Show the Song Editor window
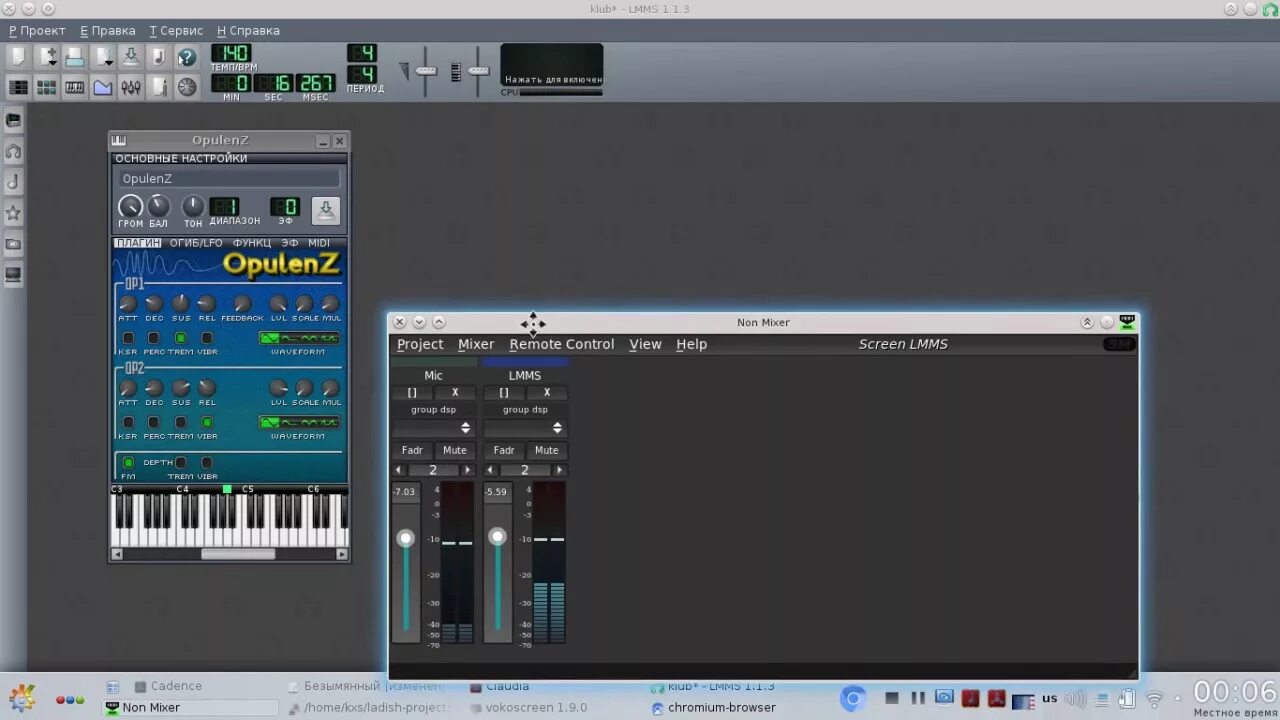Viewport: 1280px width, 720px height. 18,87
